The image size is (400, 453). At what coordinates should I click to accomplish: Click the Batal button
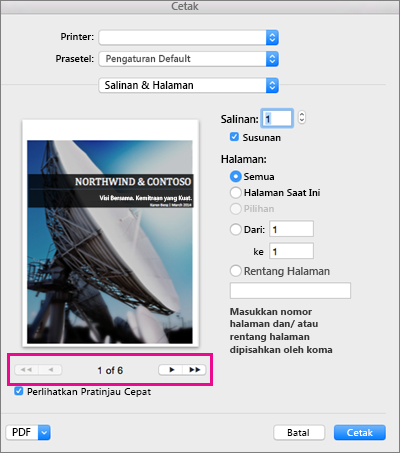tap(299, 433)
